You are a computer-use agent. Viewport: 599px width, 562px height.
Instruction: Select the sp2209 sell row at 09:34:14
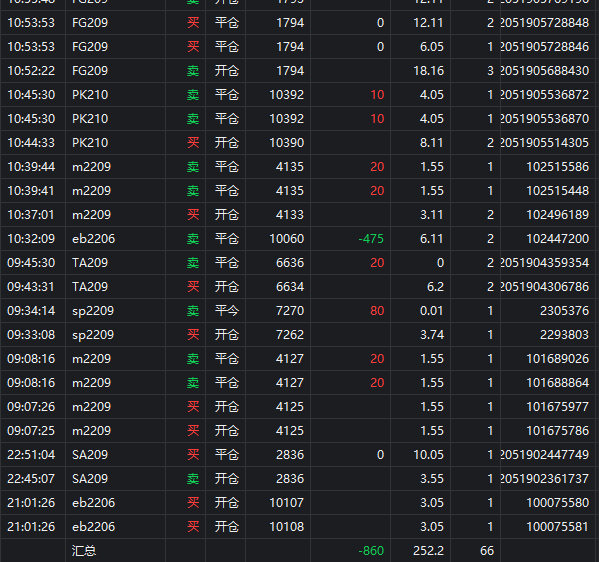[x=300, y=311]
